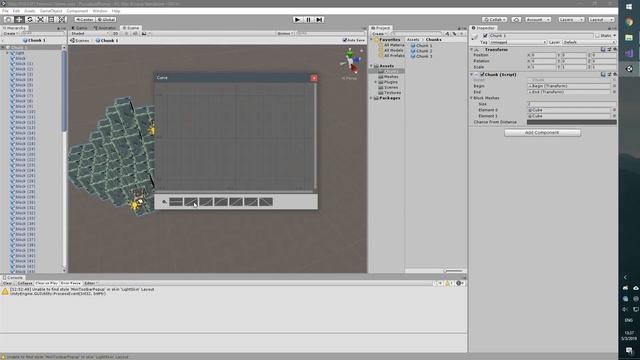Click the scene orientation gizmo

[351, 61]
